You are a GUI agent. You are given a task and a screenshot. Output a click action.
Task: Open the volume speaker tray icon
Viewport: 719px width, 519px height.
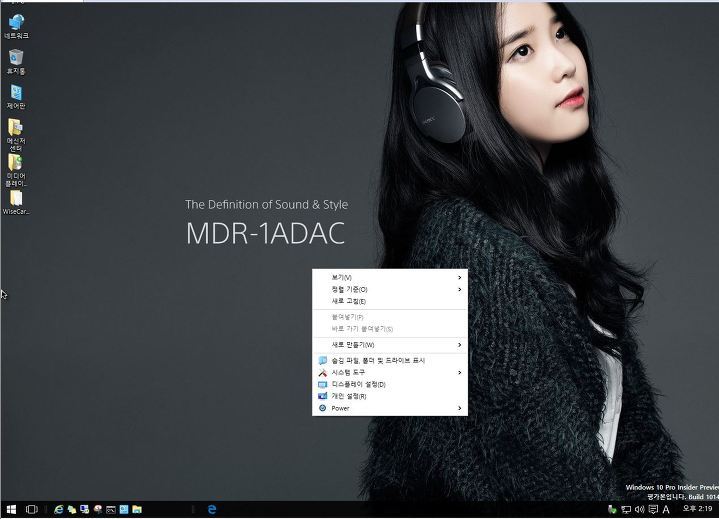pyautogui.click(x=640, y=509)
